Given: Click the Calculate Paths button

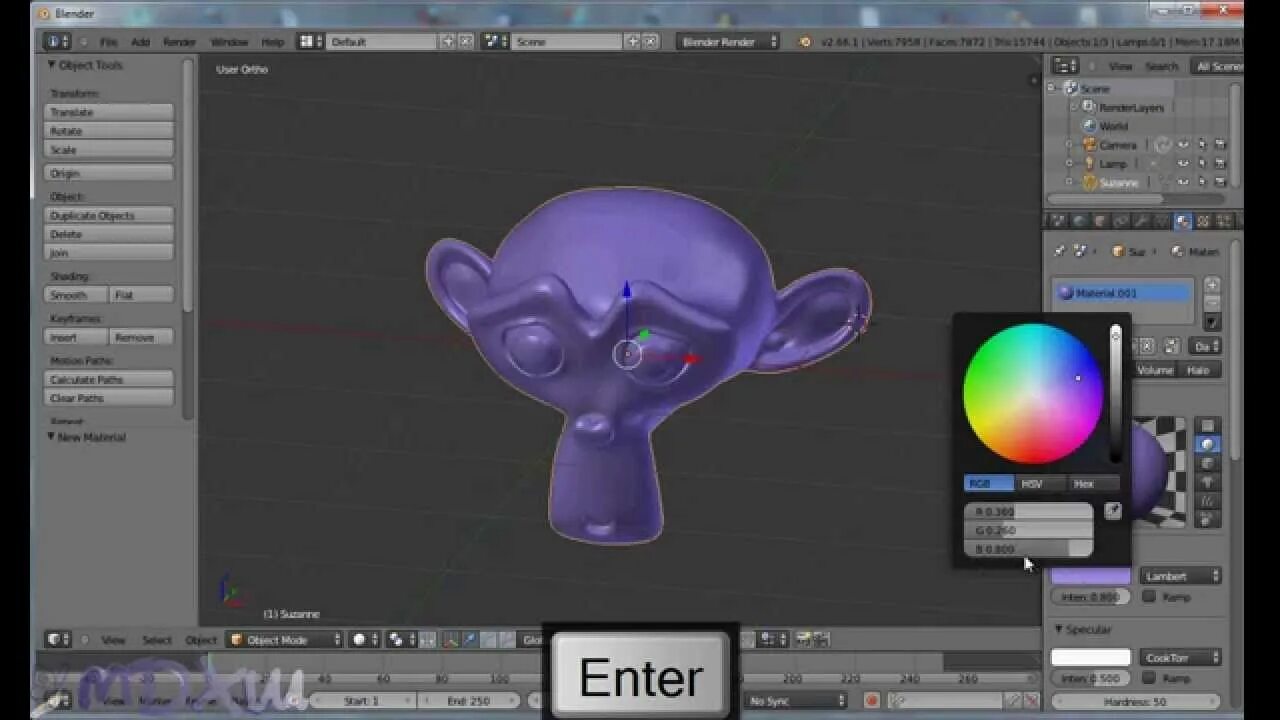Looking at the screenshot, I should (109, 379).
